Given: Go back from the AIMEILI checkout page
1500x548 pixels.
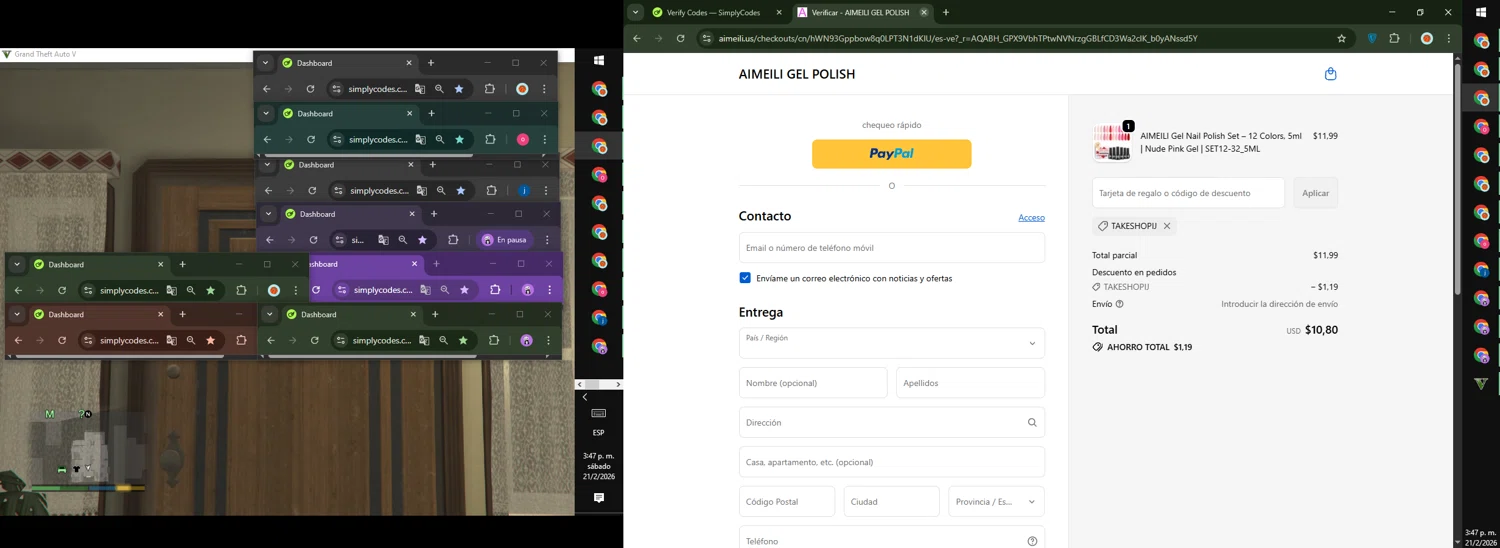Looking at the screenshot, I should click(637, 39).
